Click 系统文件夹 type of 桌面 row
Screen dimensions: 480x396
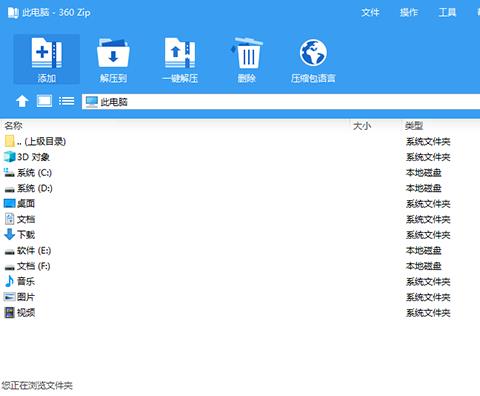click(428, 204)
